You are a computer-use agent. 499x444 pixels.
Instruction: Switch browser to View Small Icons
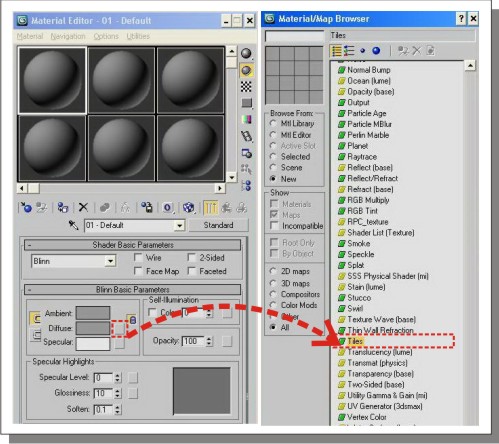tap(363, 51)
